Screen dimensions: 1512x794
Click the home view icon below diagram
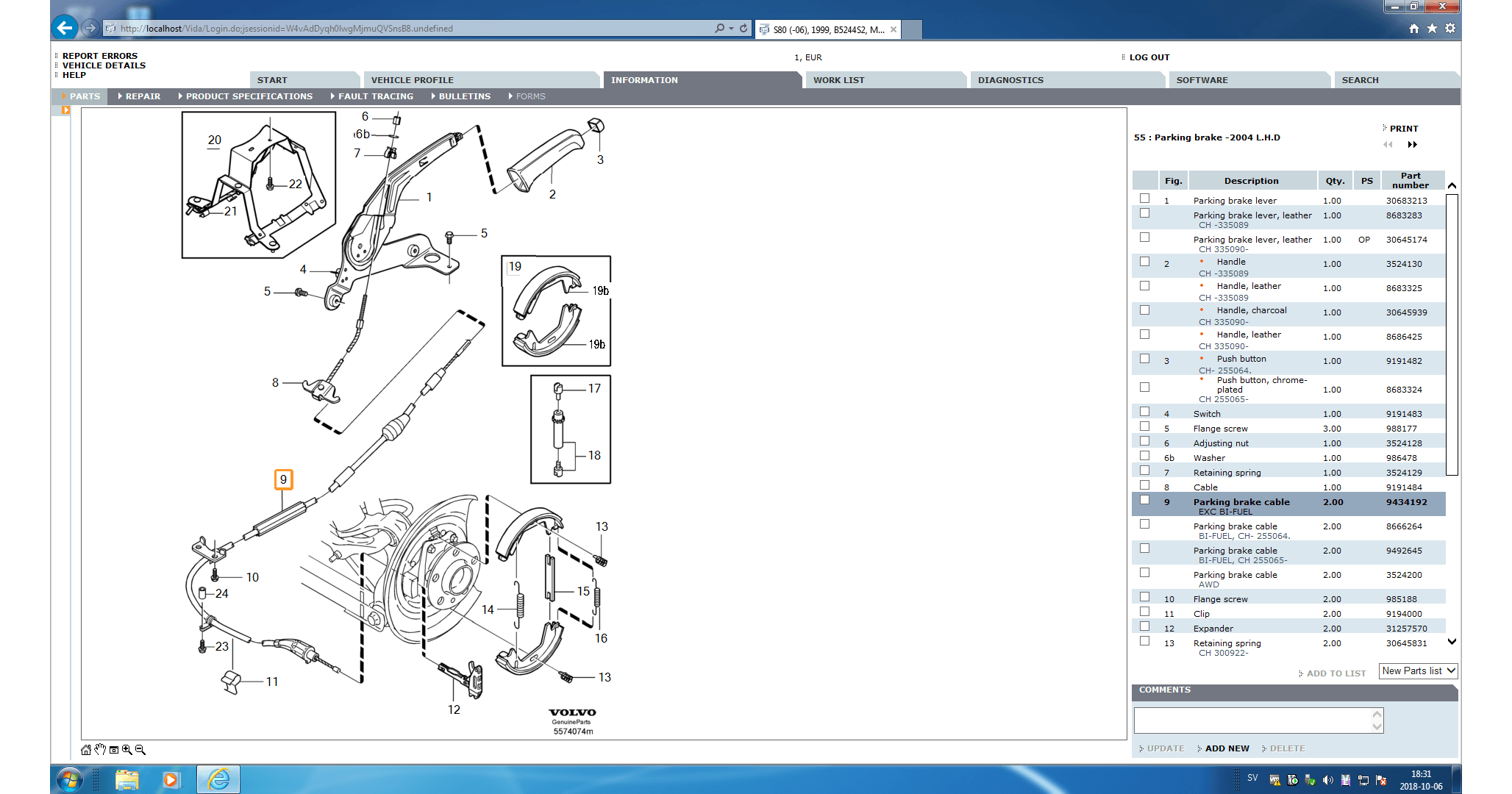pos(86,750)
